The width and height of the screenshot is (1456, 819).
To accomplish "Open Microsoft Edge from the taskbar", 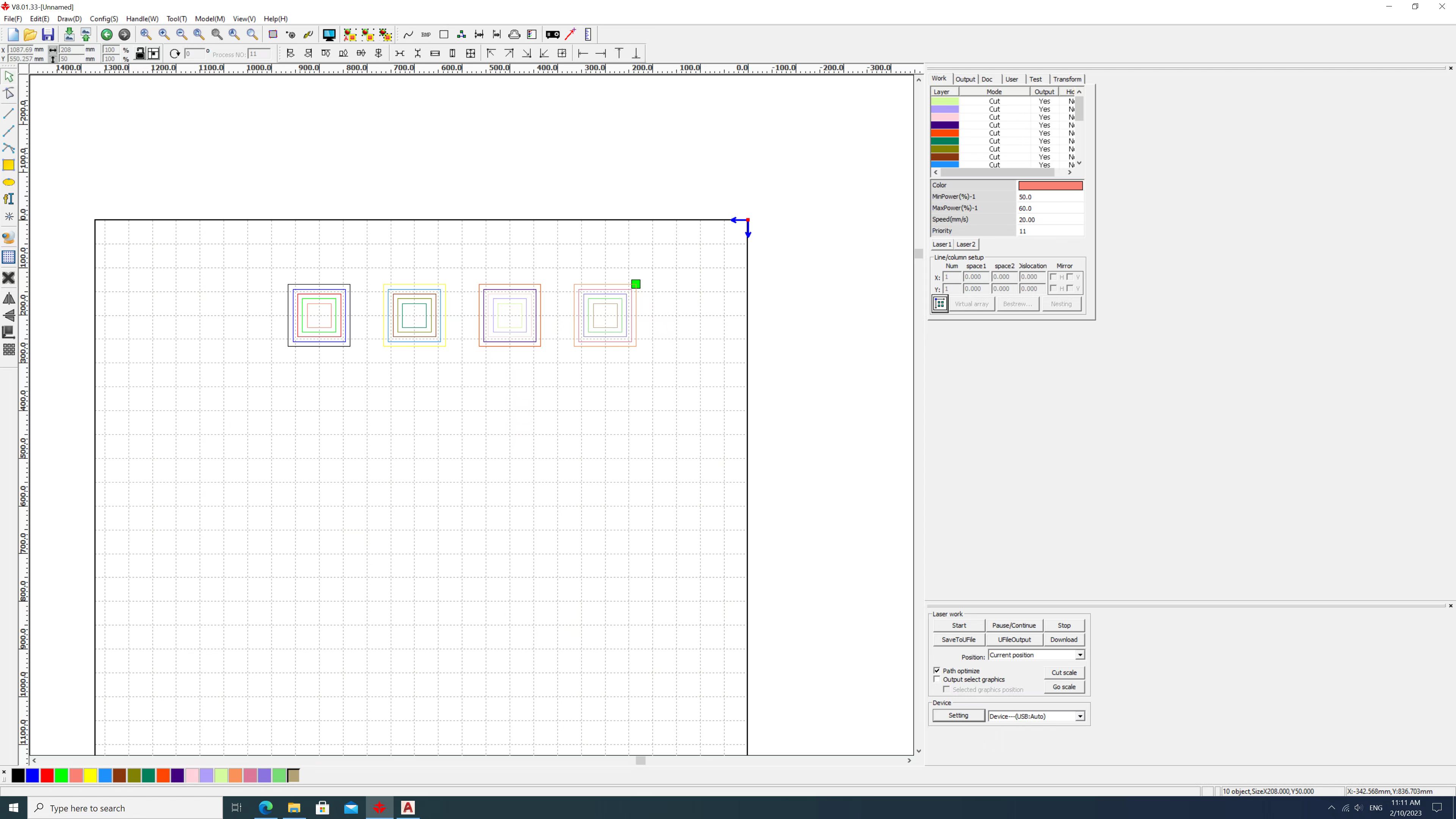I will coord(266,808).
